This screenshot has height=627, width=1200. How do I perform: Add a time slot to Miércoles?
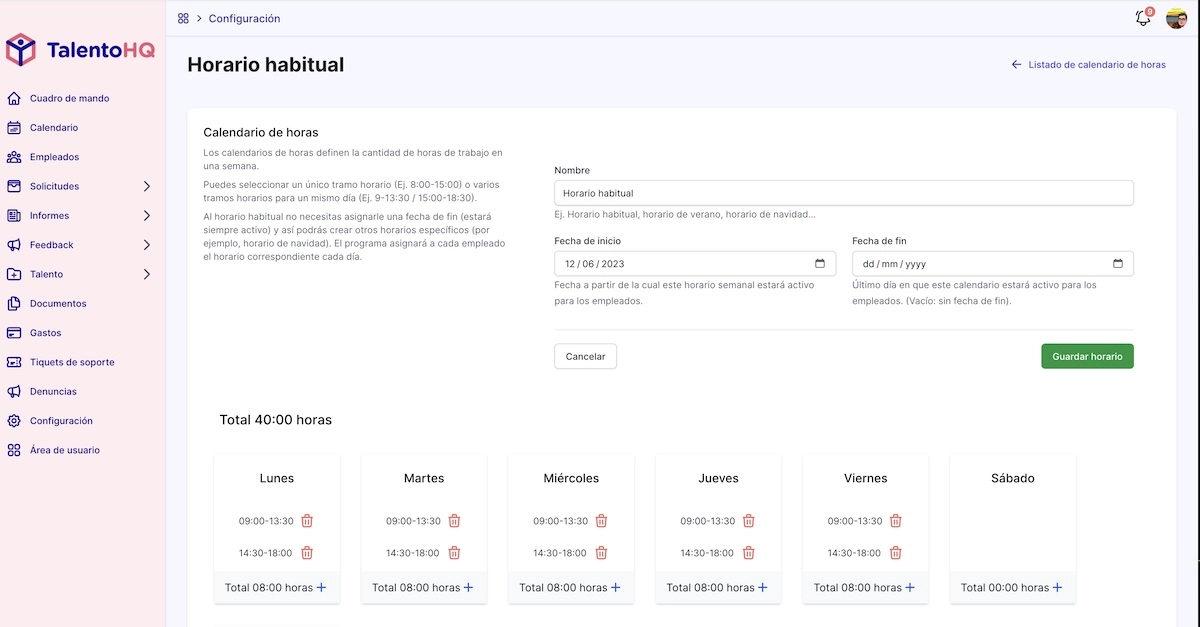pyautogui.click(x=615, y=588)
